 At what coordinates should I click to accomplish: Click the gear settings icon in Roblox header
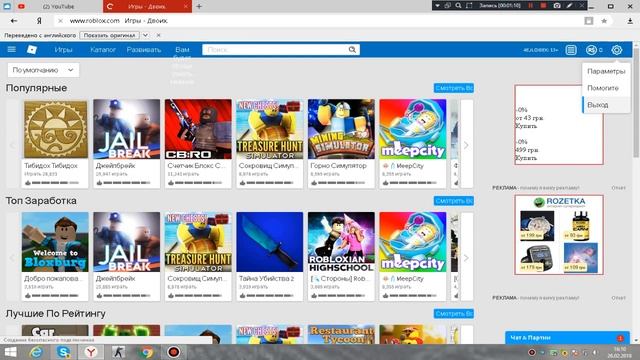(x=617, y=50)
